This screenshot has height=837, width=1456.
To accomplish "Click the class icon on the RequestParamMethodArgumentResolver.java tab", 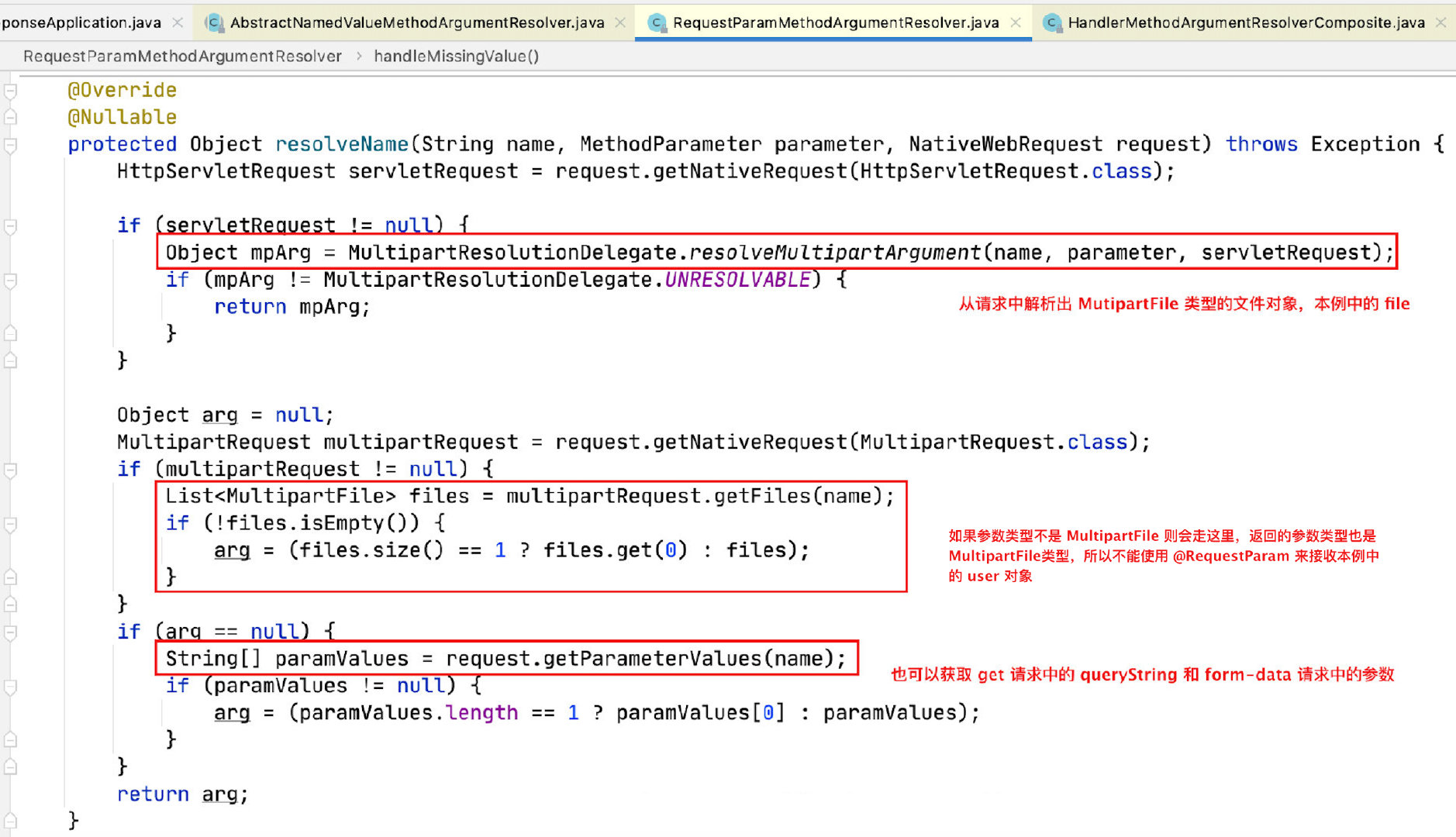I will click(657, 22).
